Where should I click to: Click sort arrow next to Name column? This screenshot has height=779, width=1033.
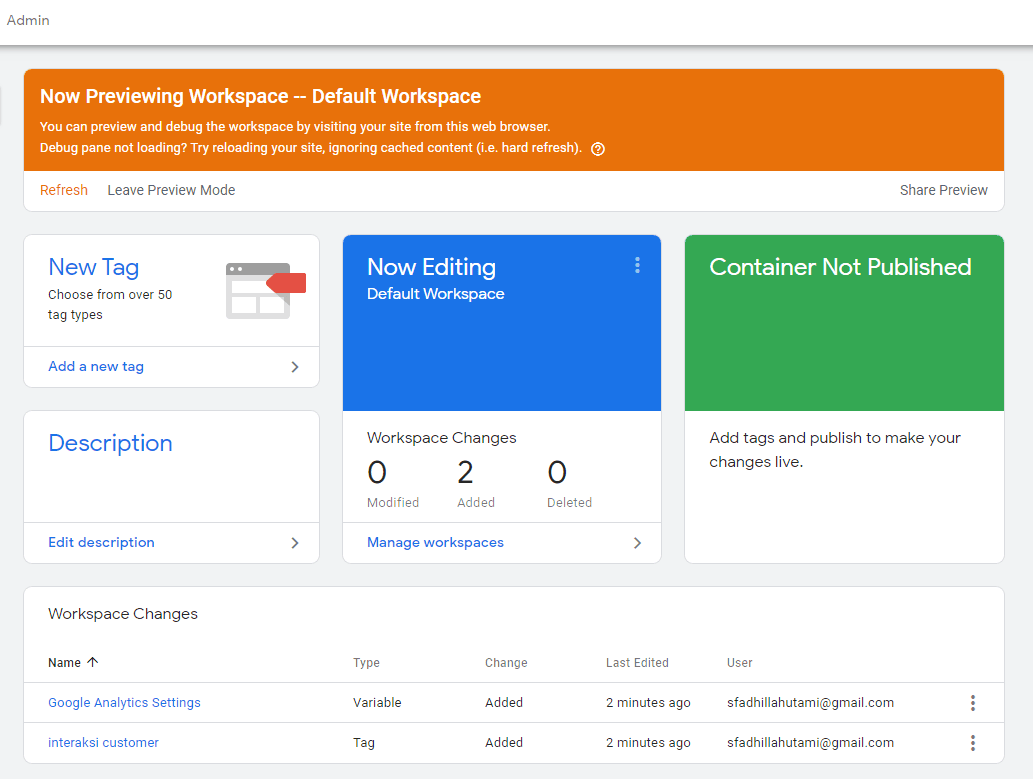tap(93, 662)
